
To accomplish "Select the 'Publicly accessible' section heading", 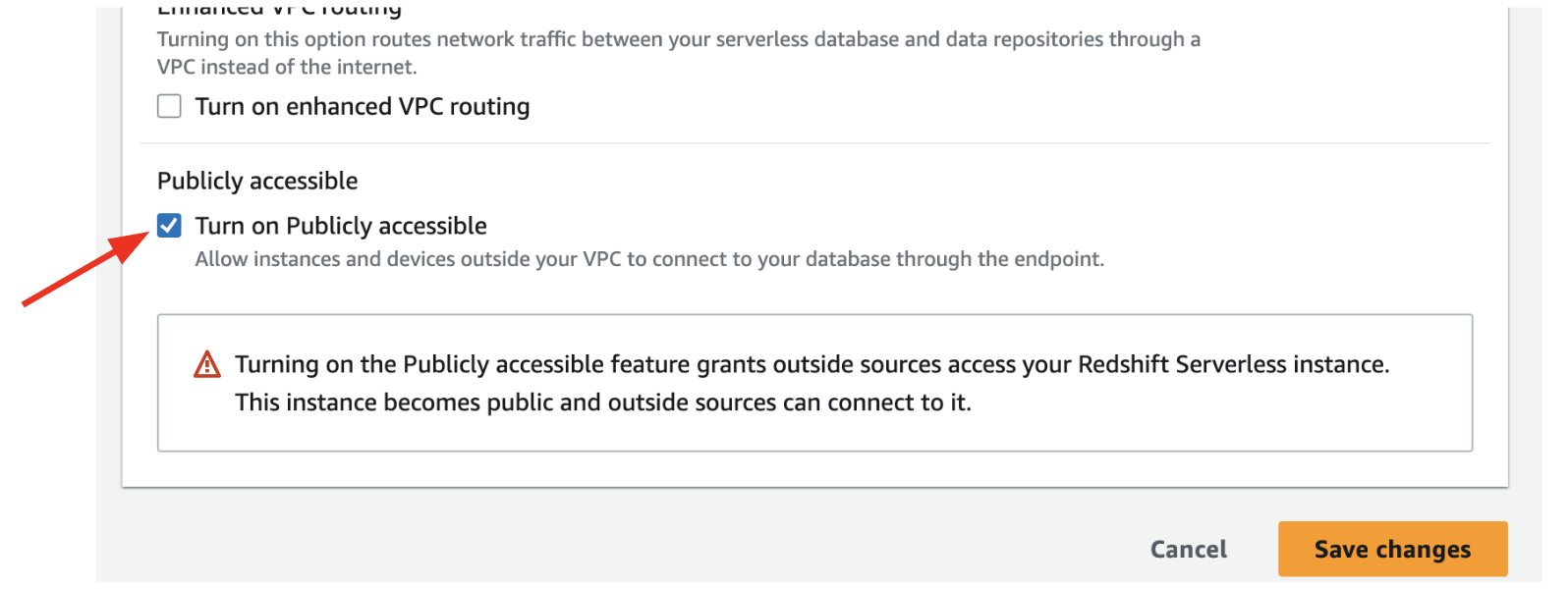I will pyautogui.click(x=257, y=181).
